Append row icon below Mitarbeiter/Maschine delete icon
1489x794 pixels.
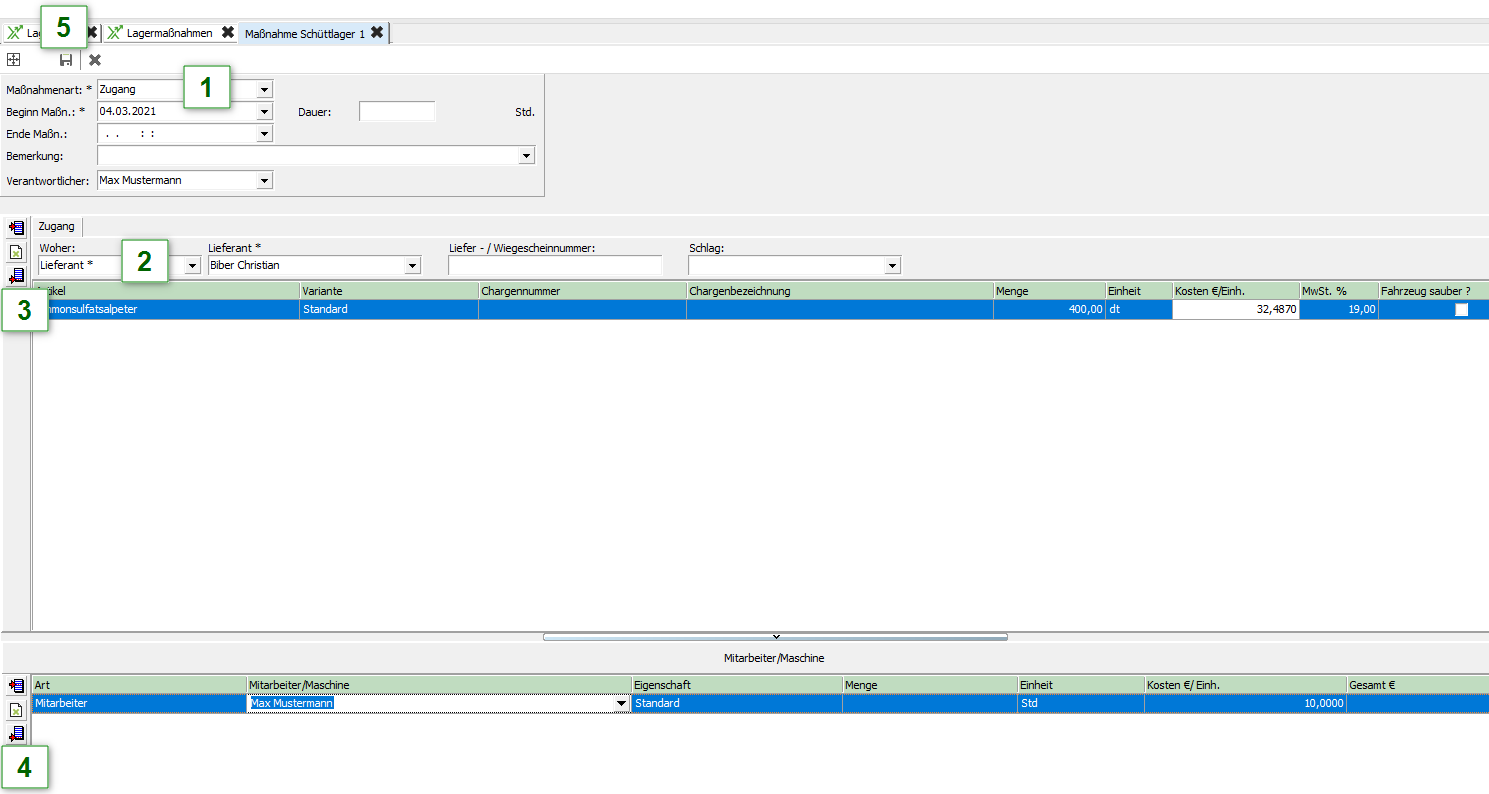coord(16,735)
